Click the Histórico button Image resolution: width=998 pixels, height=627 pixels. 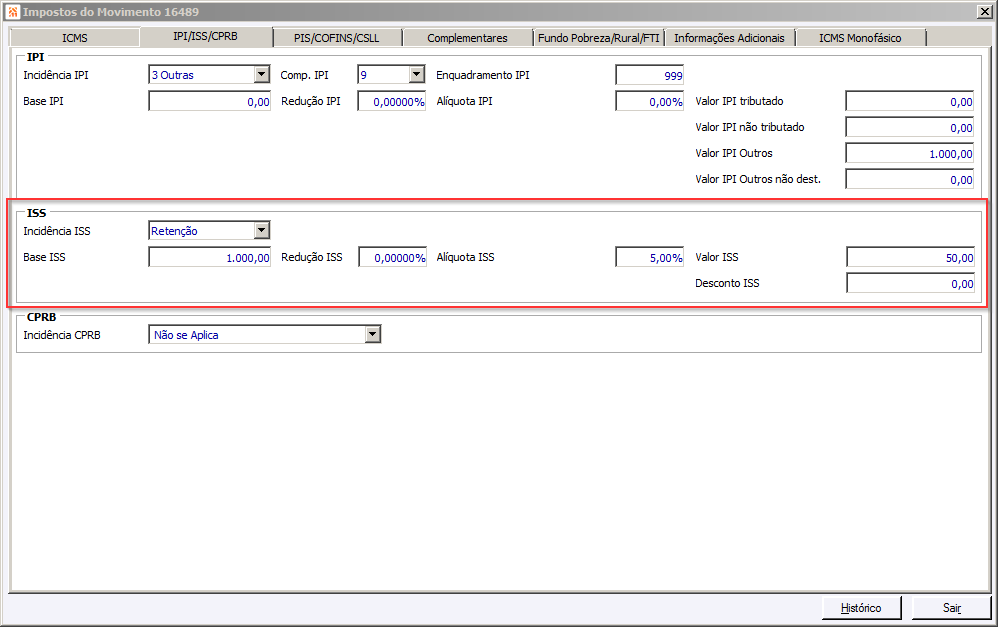(x=861, y=608)
